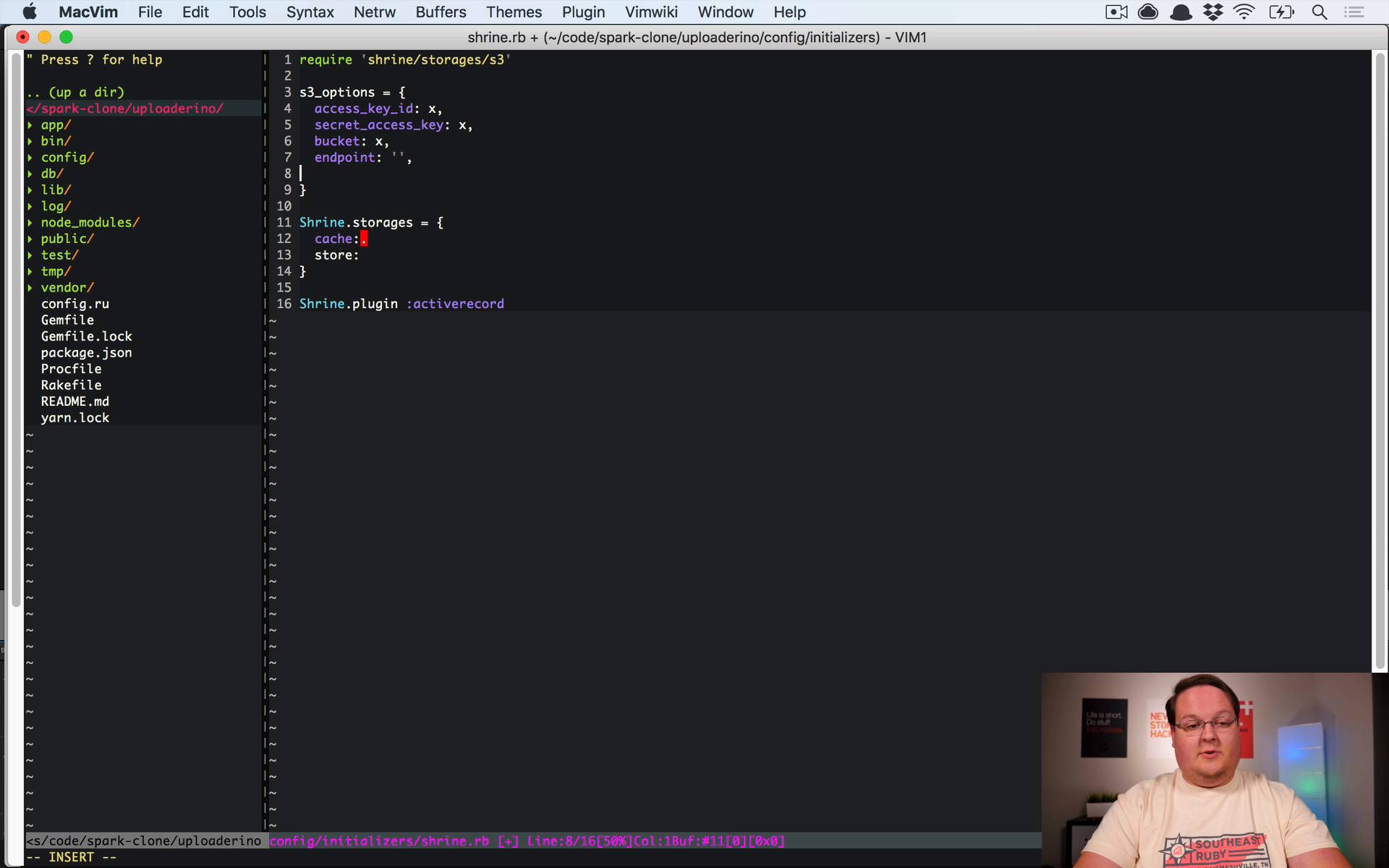Open the Netrw menu
Image resolution: width=1389 pixels, height=868 pixels.
(375, 12)
